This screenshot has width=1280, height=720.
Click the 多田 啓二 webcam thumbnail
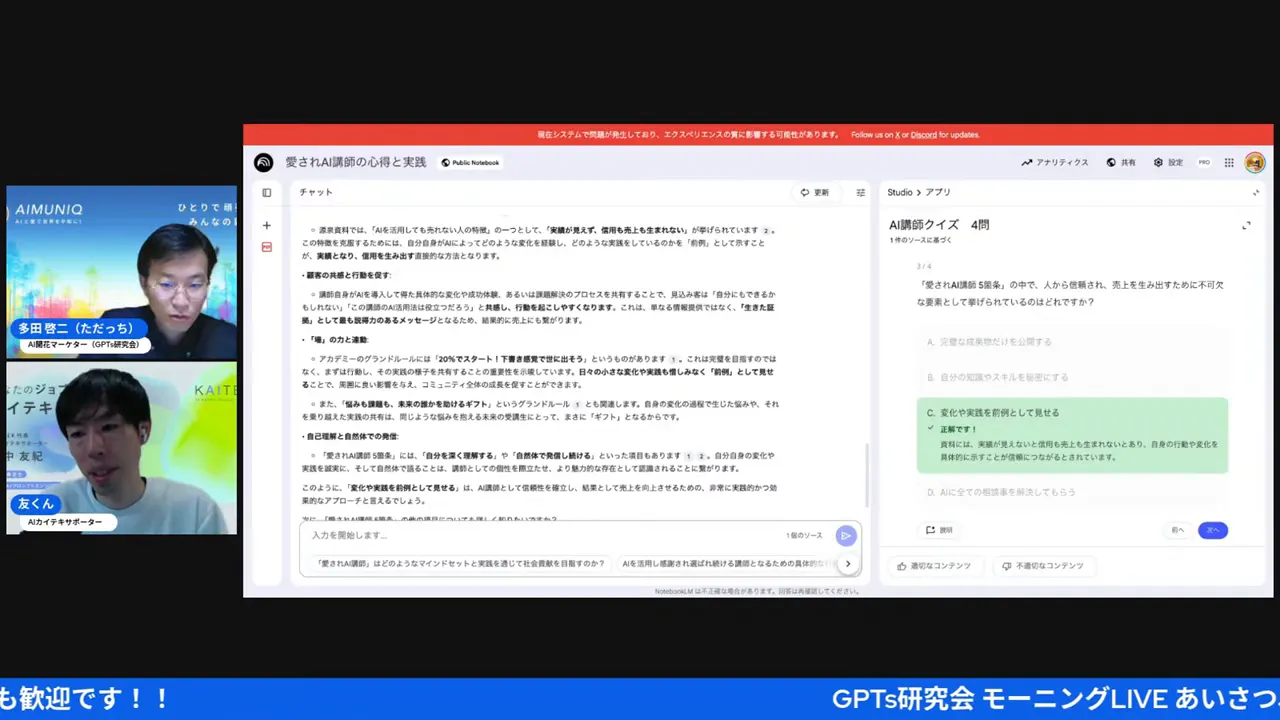coord(122,272)
